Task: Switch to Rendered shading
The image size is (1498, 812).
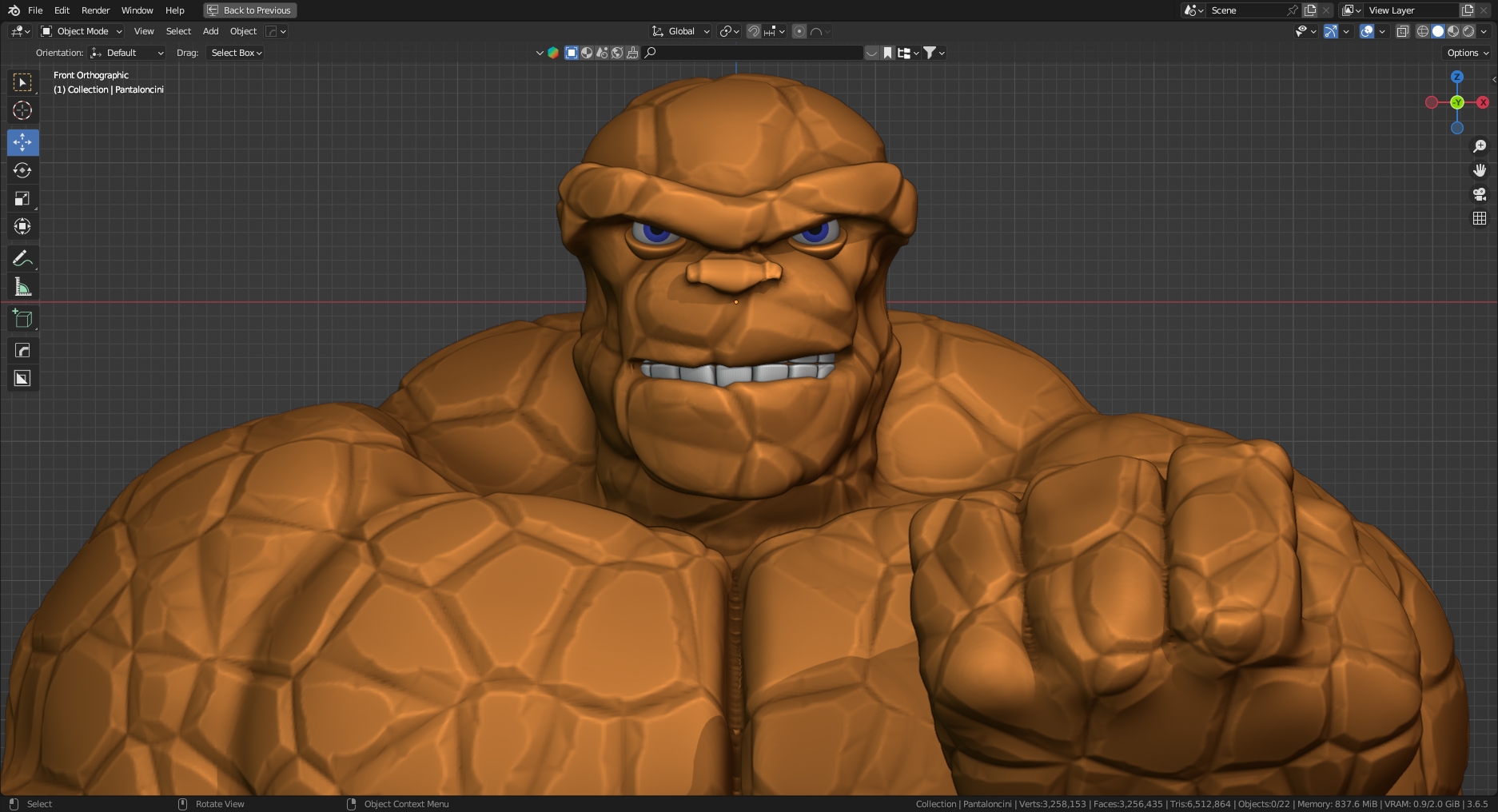Action: point(1468,31)
